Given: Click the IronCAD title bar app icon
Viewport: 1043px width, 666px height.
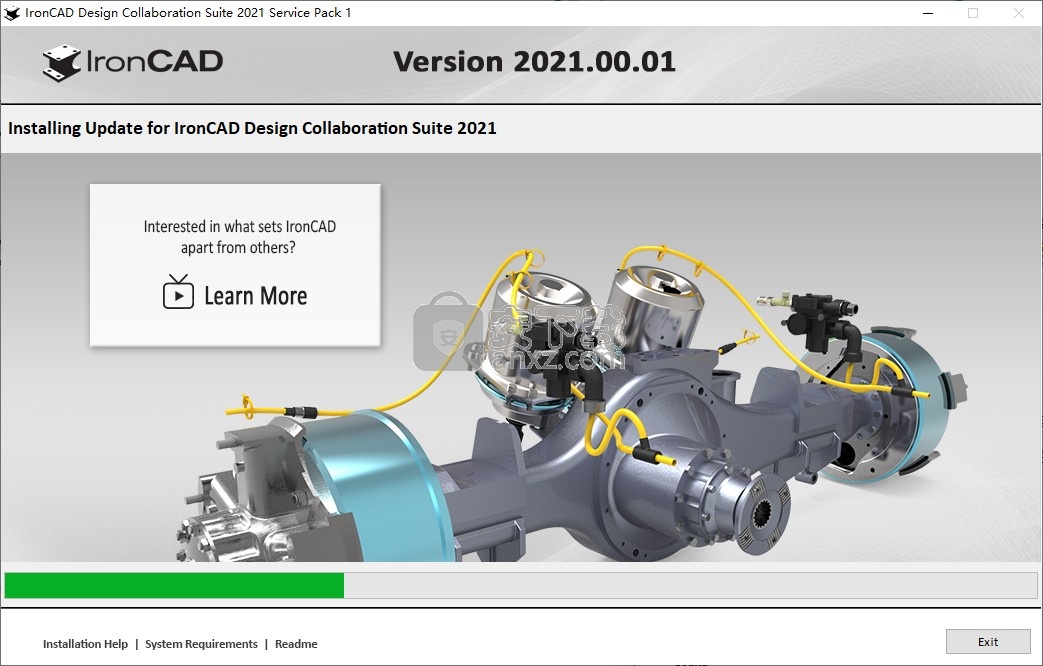Looking at the screenshot, I should (x=11, y=13).
